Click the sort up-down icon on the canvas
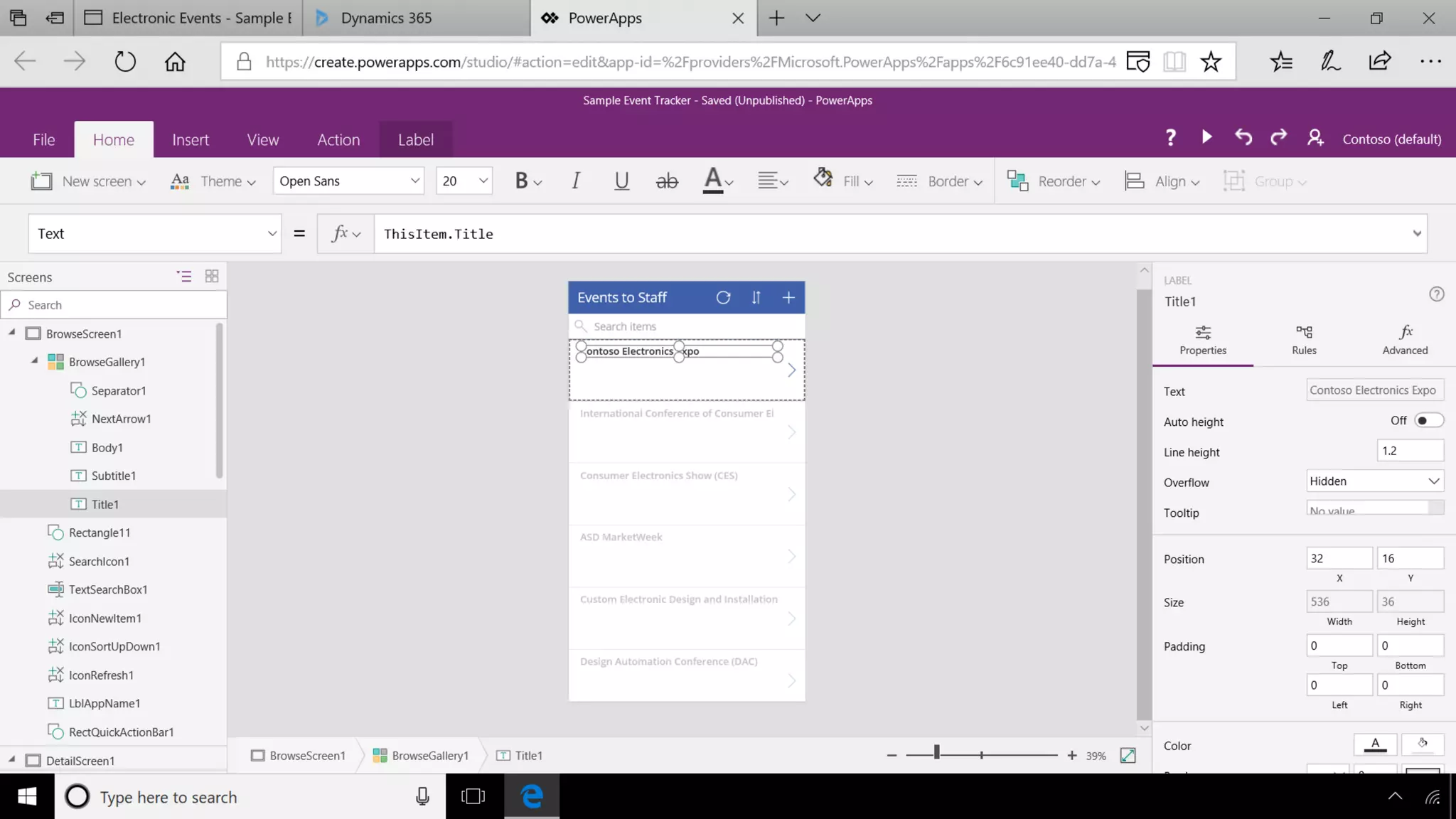Screen dimensions: 1456x819 [x=756, y=298]
